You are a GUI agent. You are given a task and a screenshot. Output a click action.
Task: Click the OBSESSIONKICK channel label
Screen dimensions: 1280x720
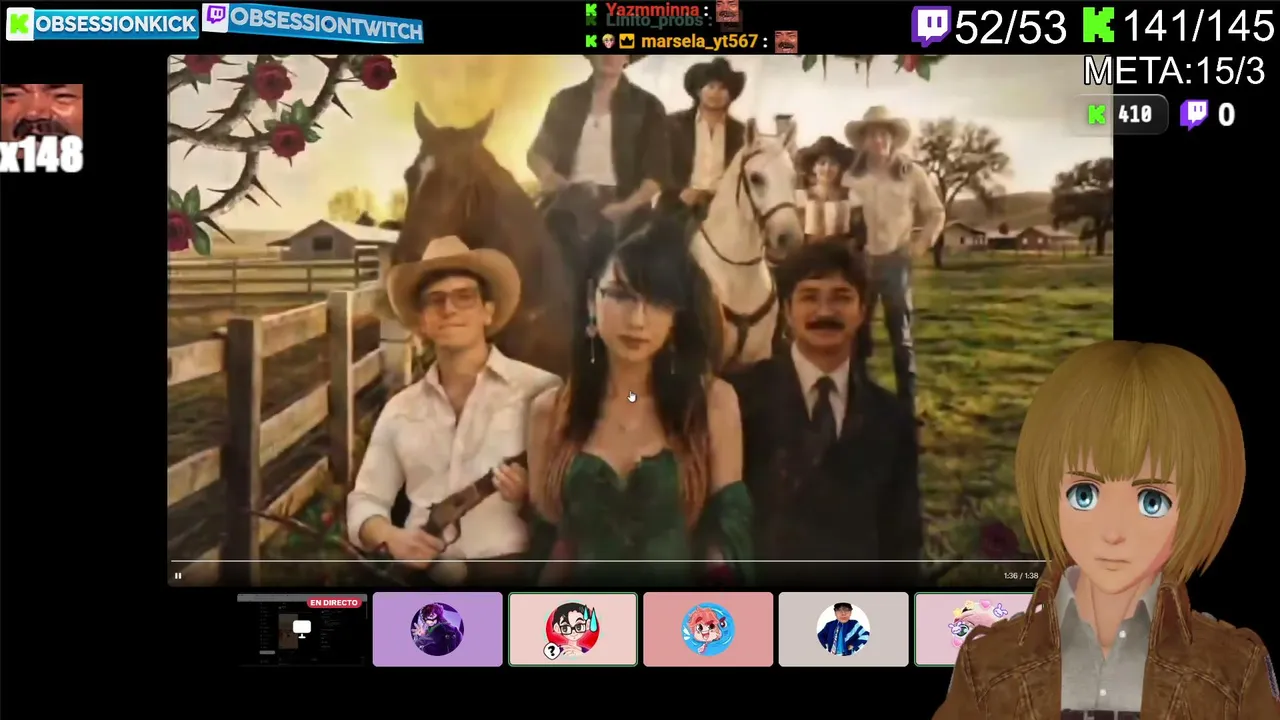pyautogui.click(x=116, y=25)
